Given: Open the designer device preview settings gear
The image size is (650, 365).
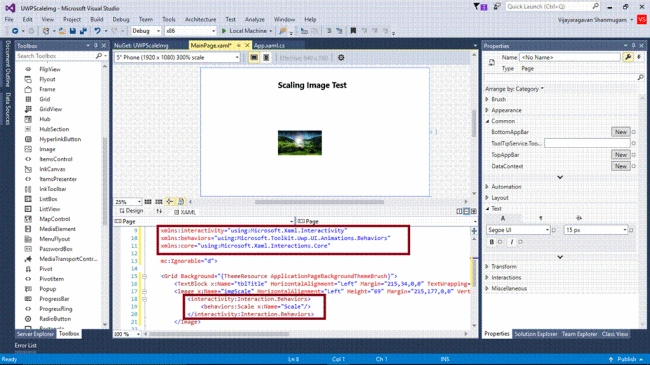Looking at the screenshot, I should (x=341, y=58).
